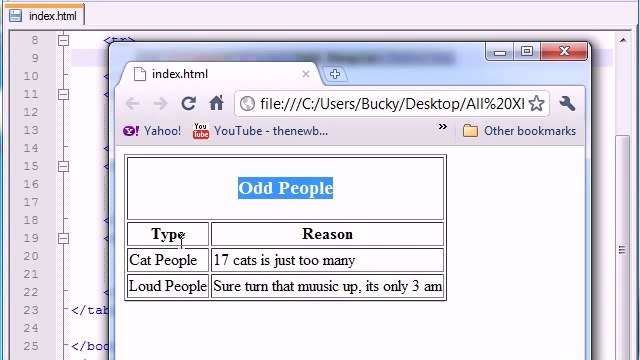Close the index.html browser tab
Image resolution: width=640 pixels, height=360 pixels.
point(306,74)
